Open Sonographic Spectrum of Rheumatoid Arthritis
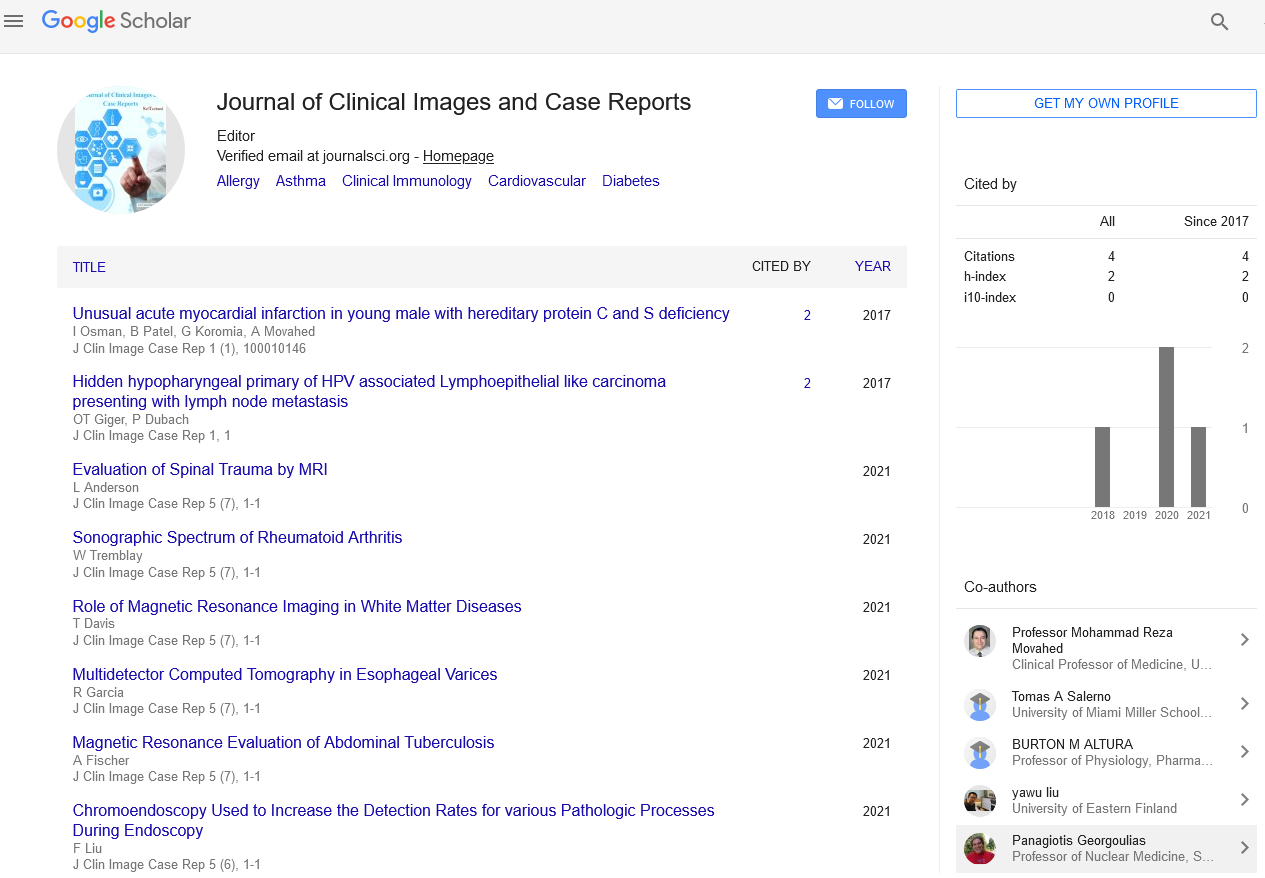Screen dimensions: 1265x878 [x=237, y=537]
